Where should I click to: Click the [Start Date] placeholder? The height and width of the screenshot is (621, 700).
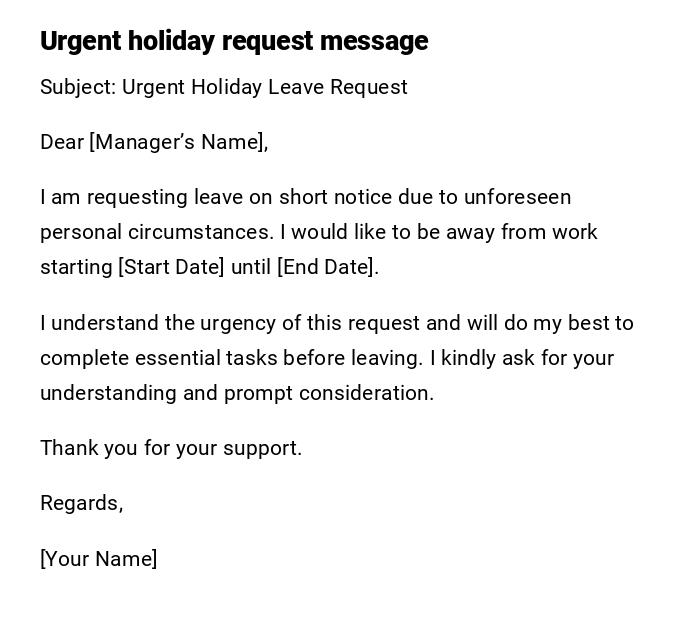point(171,267)
